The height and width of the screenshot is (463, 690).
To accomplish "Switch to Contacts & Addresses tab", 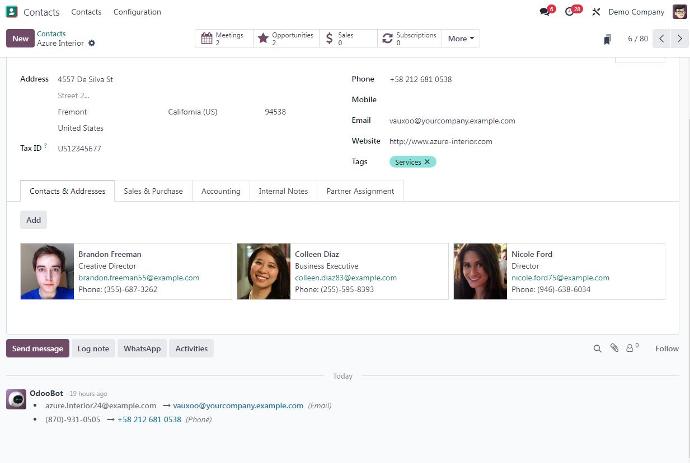I will pyautogui.click(x=67, y=191).
